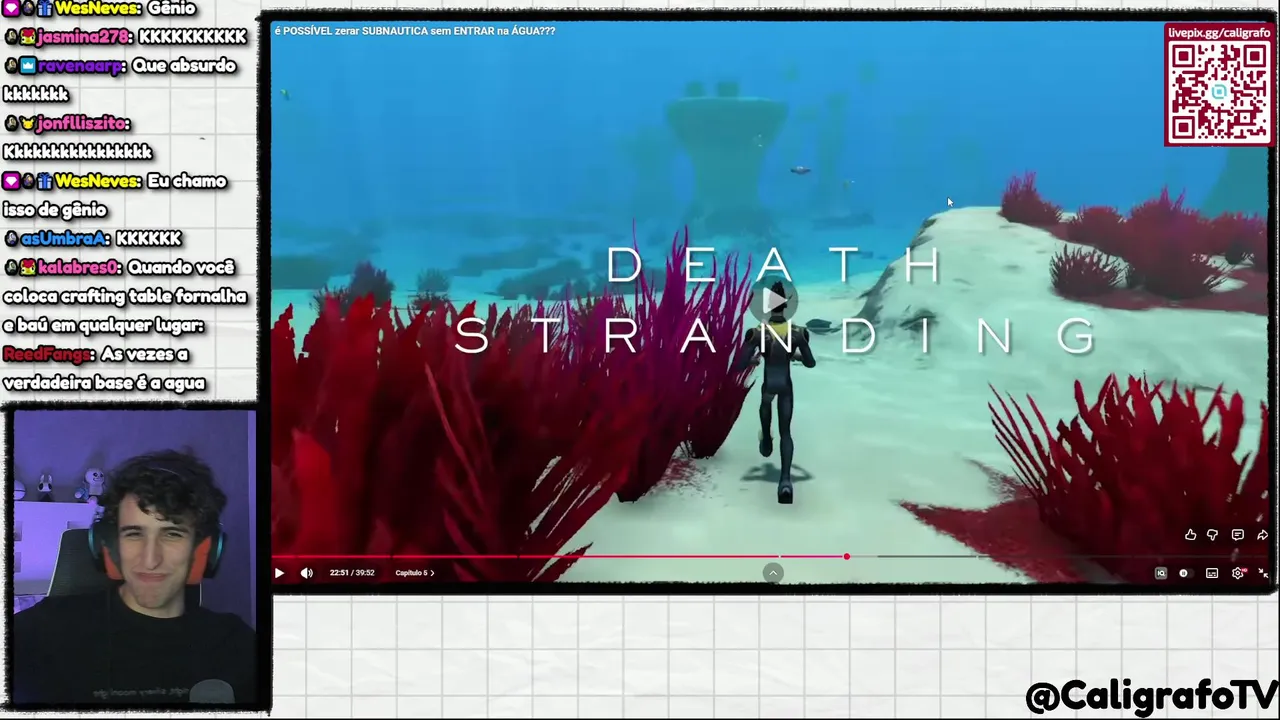Toggle subtitles with the captions icon

(1212, 573)
